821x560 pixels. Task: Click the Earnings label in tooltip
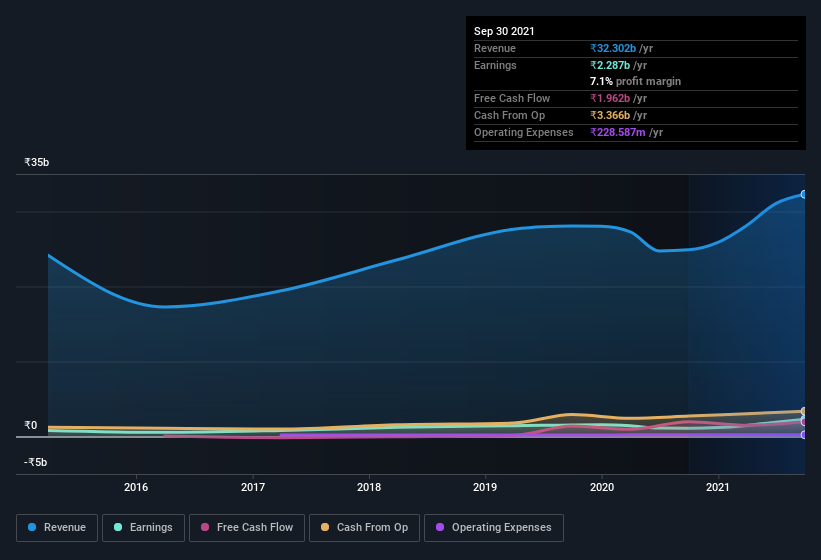point(495,65)
